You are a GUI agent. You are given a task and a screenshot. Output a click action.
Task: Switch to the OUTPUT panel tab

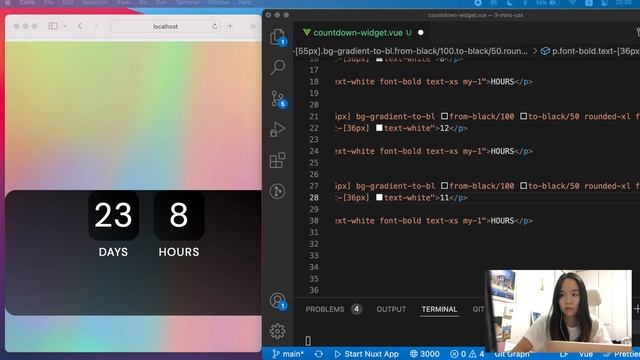(x=391, y=309)
